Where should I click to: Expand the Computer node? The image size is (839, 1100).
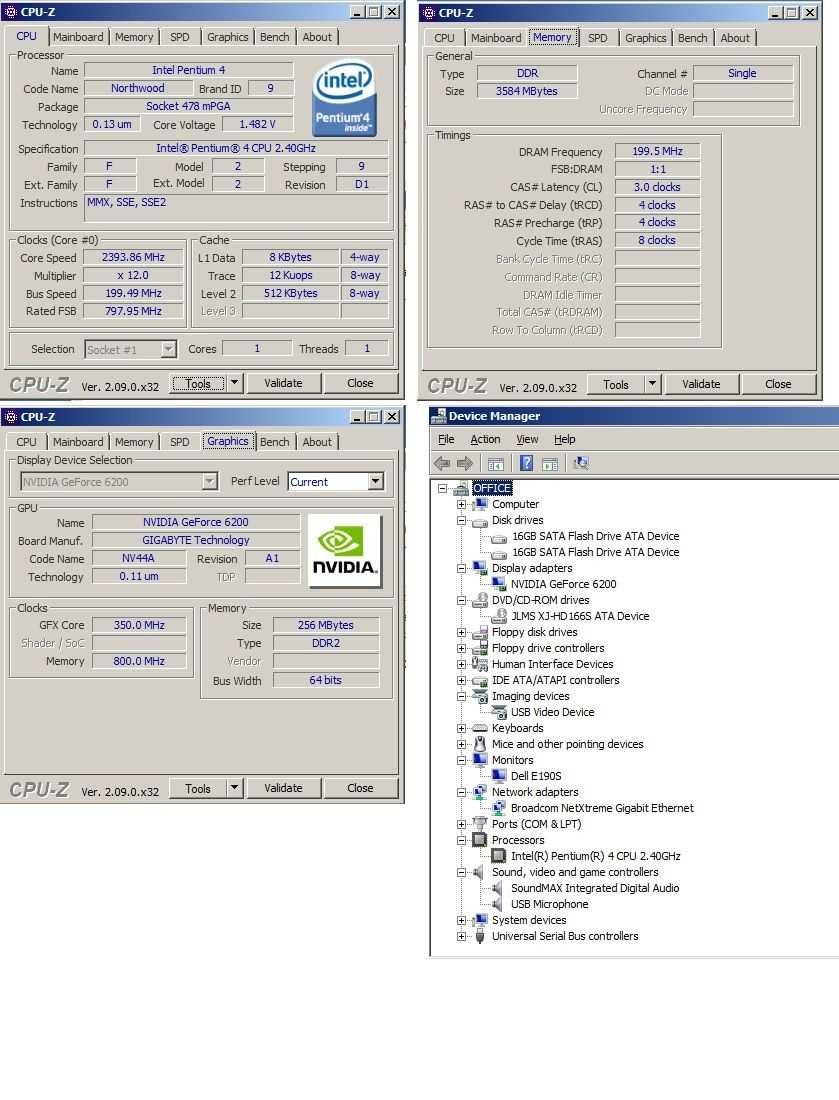461,504
